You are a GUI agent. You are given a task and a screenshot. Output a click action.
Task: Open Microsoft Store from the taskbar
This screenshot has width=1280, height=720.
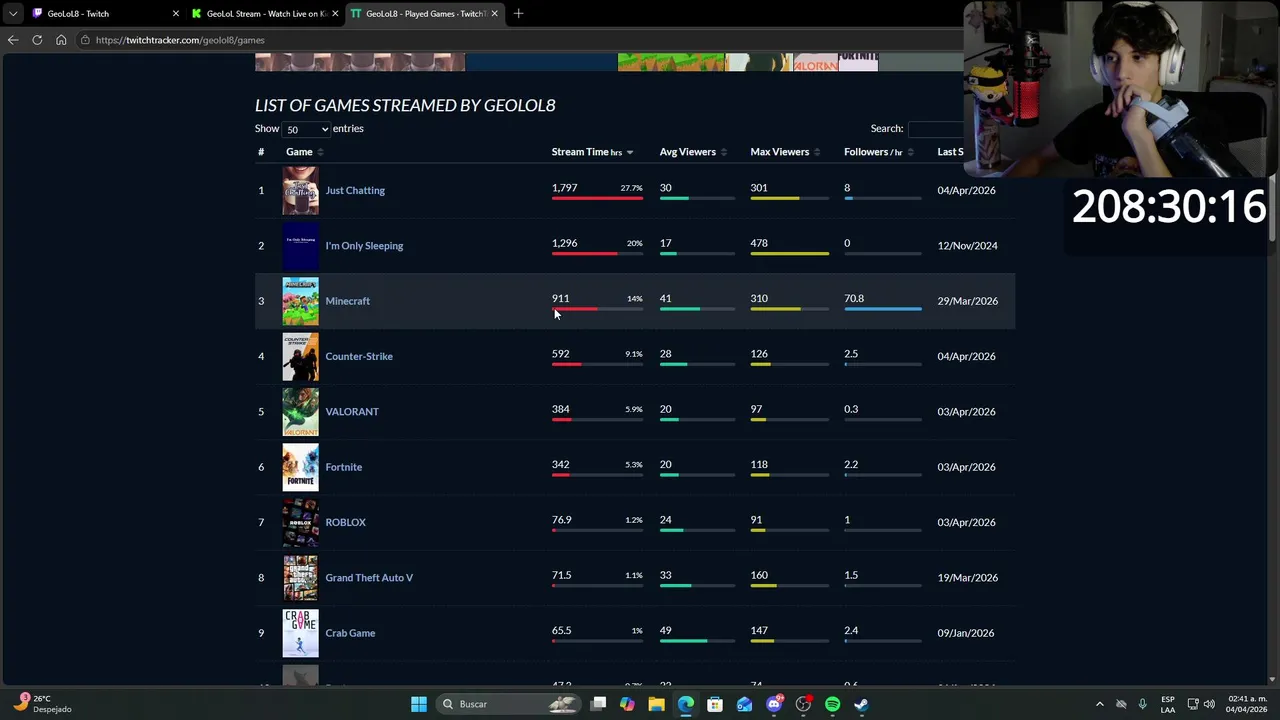pyautogui.click(x=715, y=704)
